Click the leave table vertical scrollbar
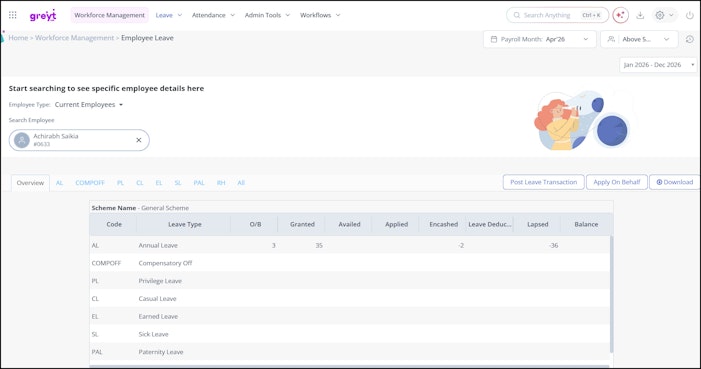This screenshot has width=701, height=369. pyautogui.click(x=612, y=294)
